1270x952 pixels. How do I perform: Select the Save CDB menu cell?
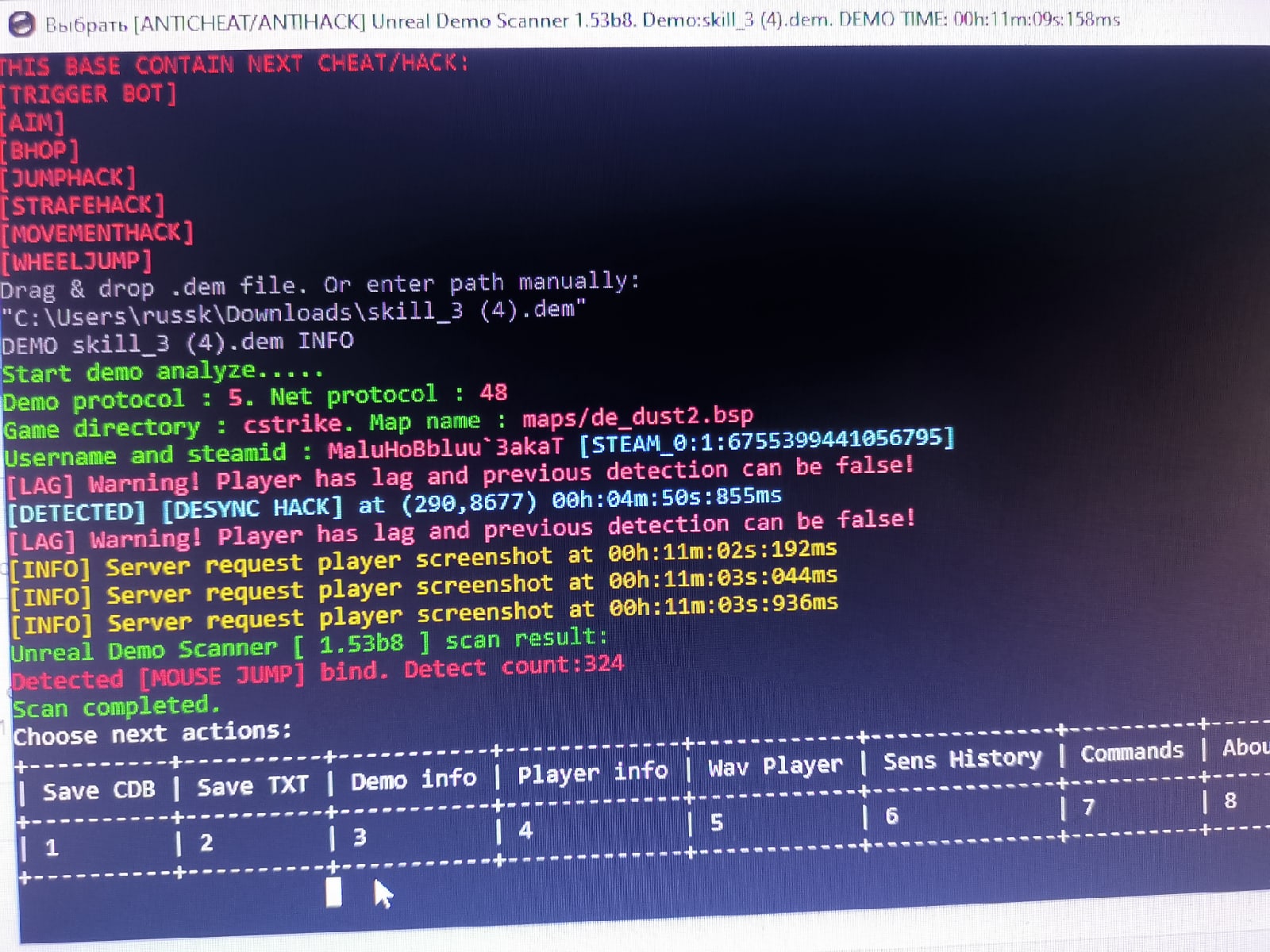click(x=98, y=791)
